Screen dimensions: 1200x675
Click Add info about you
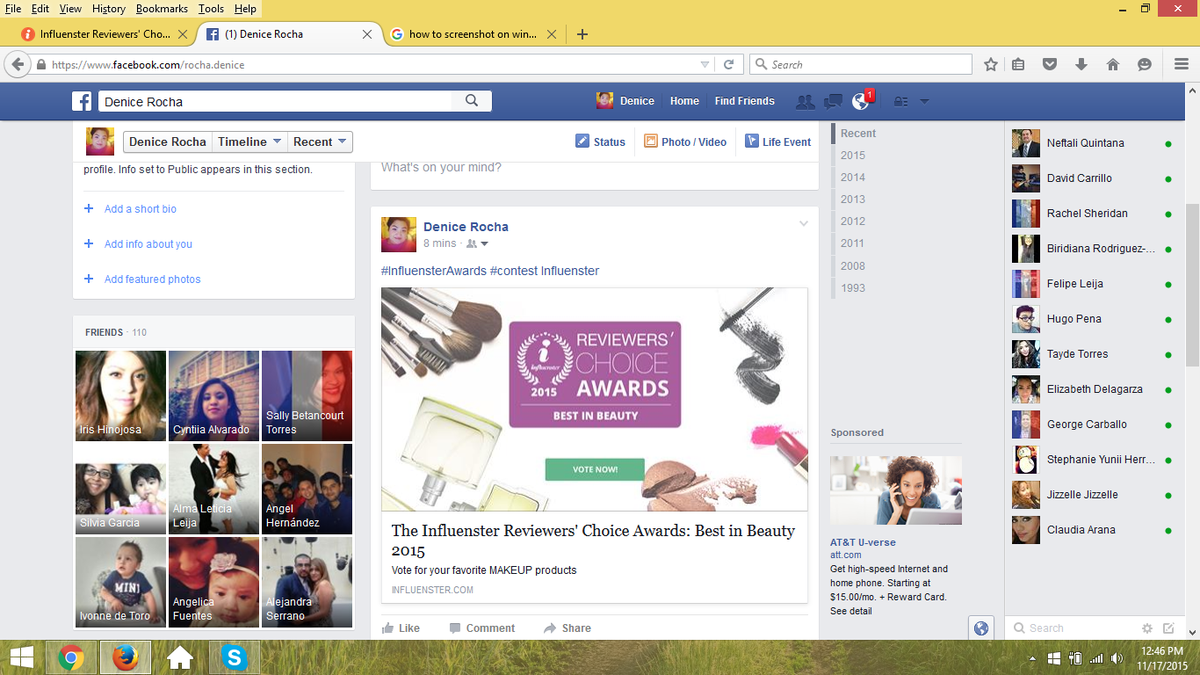click(x=148, y=244)
